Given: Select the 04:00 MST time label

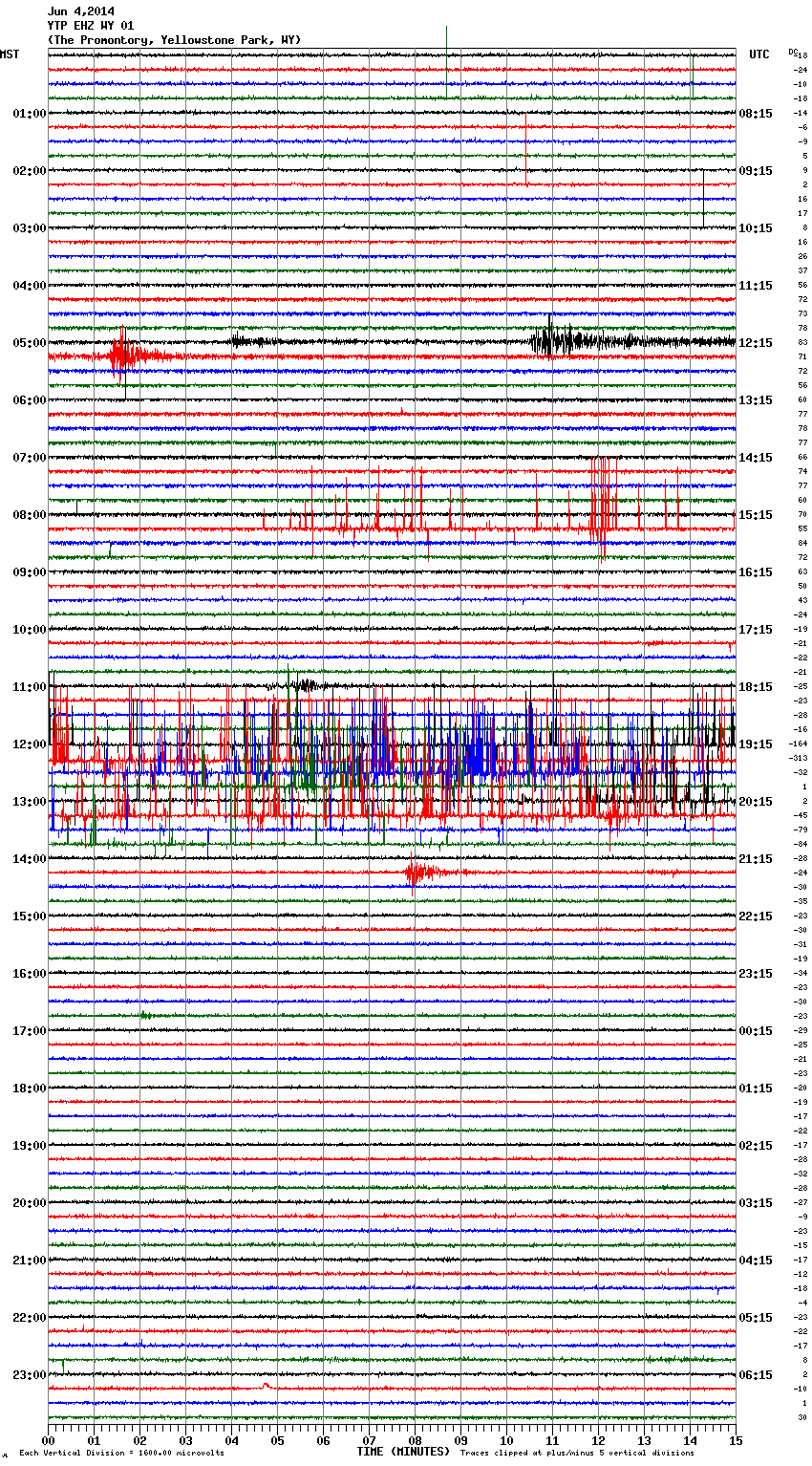Looking at the screenshot, I should pos(29,286).
